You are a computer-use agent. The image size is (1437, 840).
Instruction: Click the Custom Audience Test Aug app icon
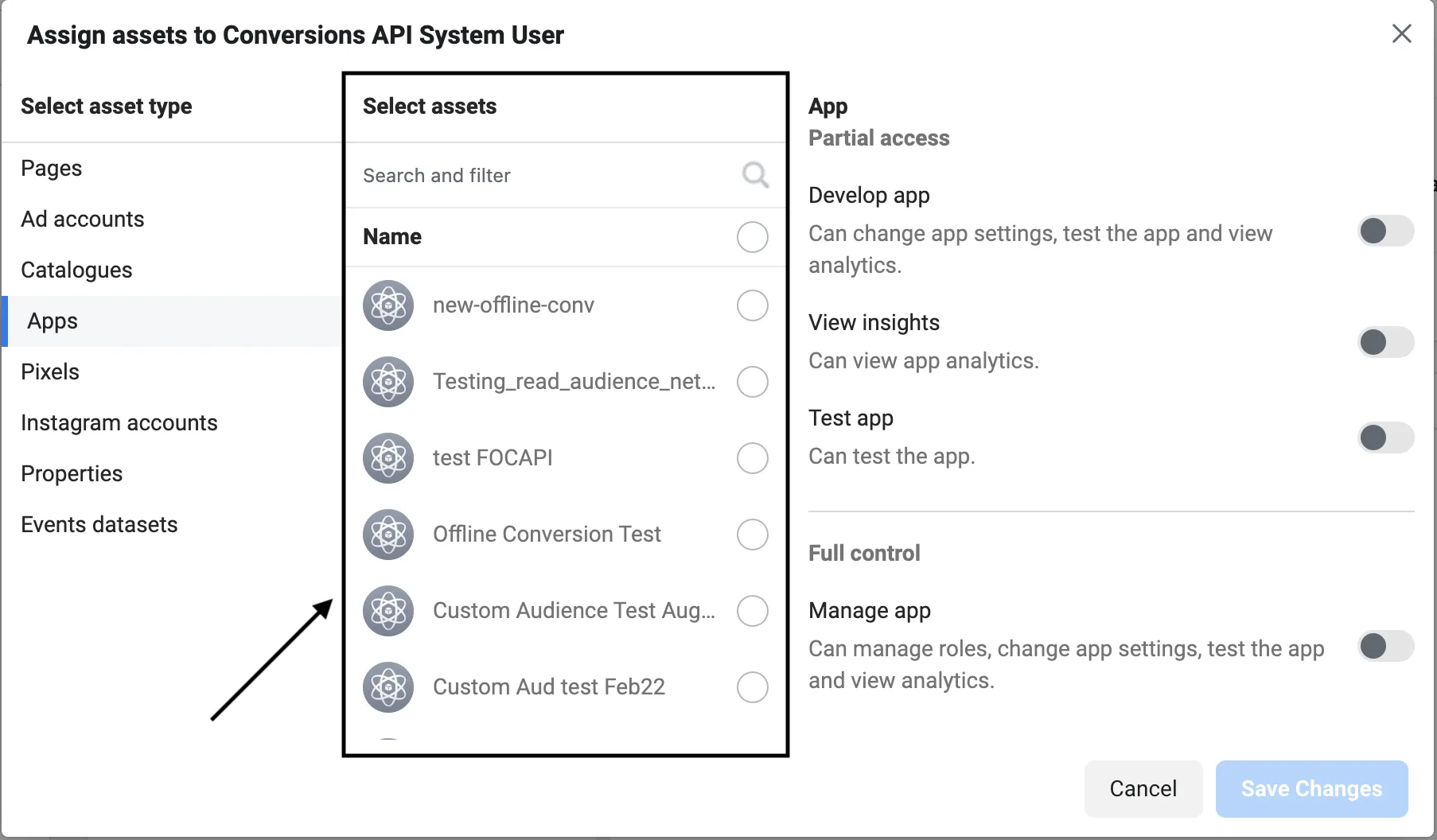[388, 611]
